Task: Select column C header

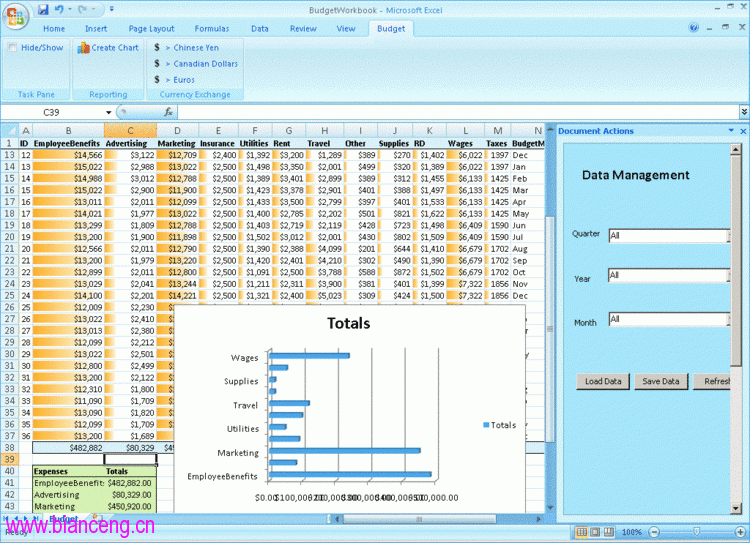Action: 130,131
